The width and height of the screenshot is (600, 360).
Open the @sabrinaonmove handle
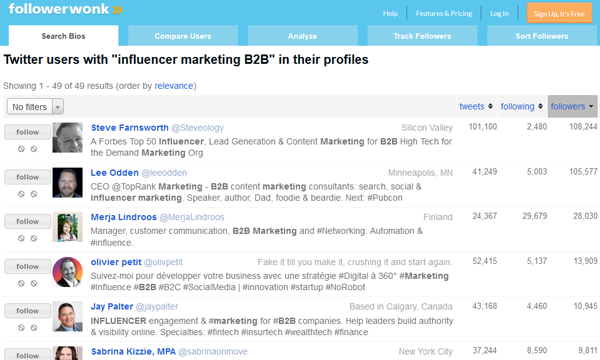[x=213, y=352]
